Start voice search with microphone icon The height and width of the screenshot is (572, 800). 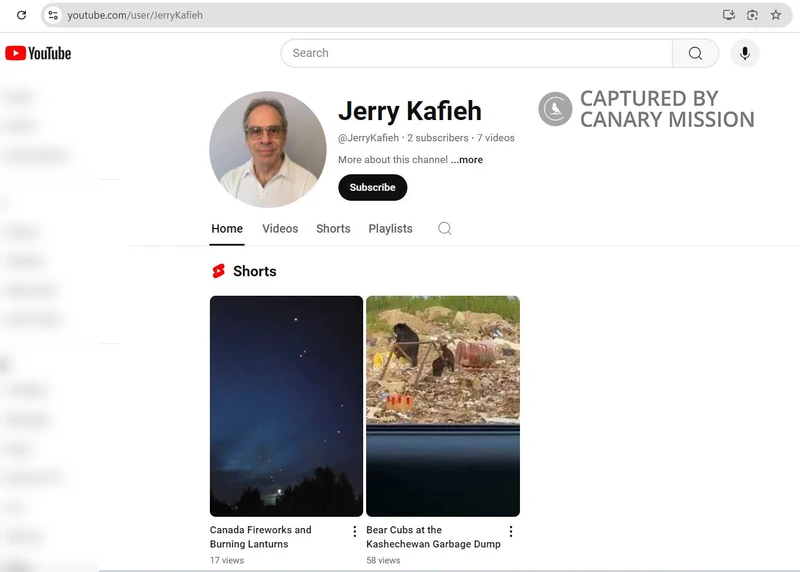click(745, 53)
